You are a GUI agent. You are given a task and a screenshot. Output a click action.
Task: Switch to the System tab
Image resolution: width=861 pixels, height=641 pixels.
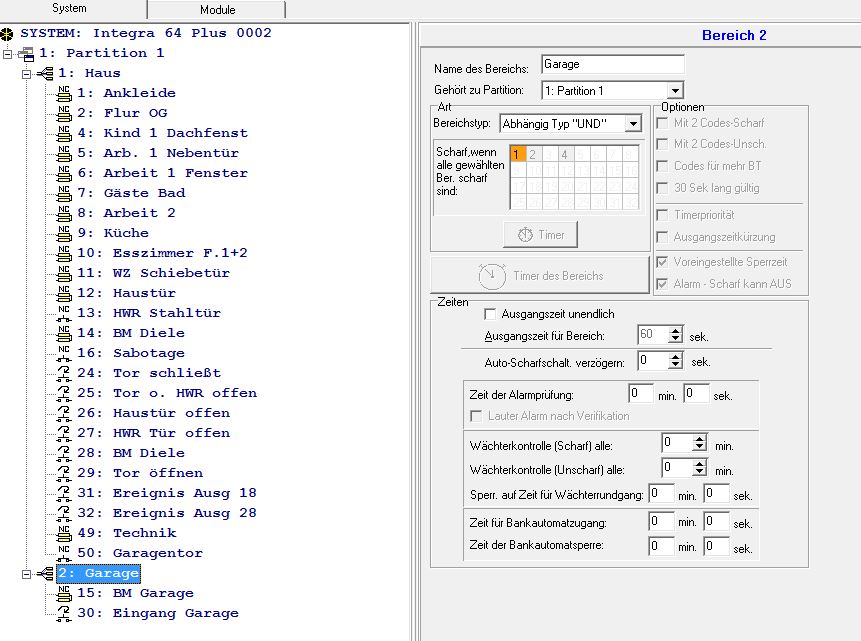69,9
